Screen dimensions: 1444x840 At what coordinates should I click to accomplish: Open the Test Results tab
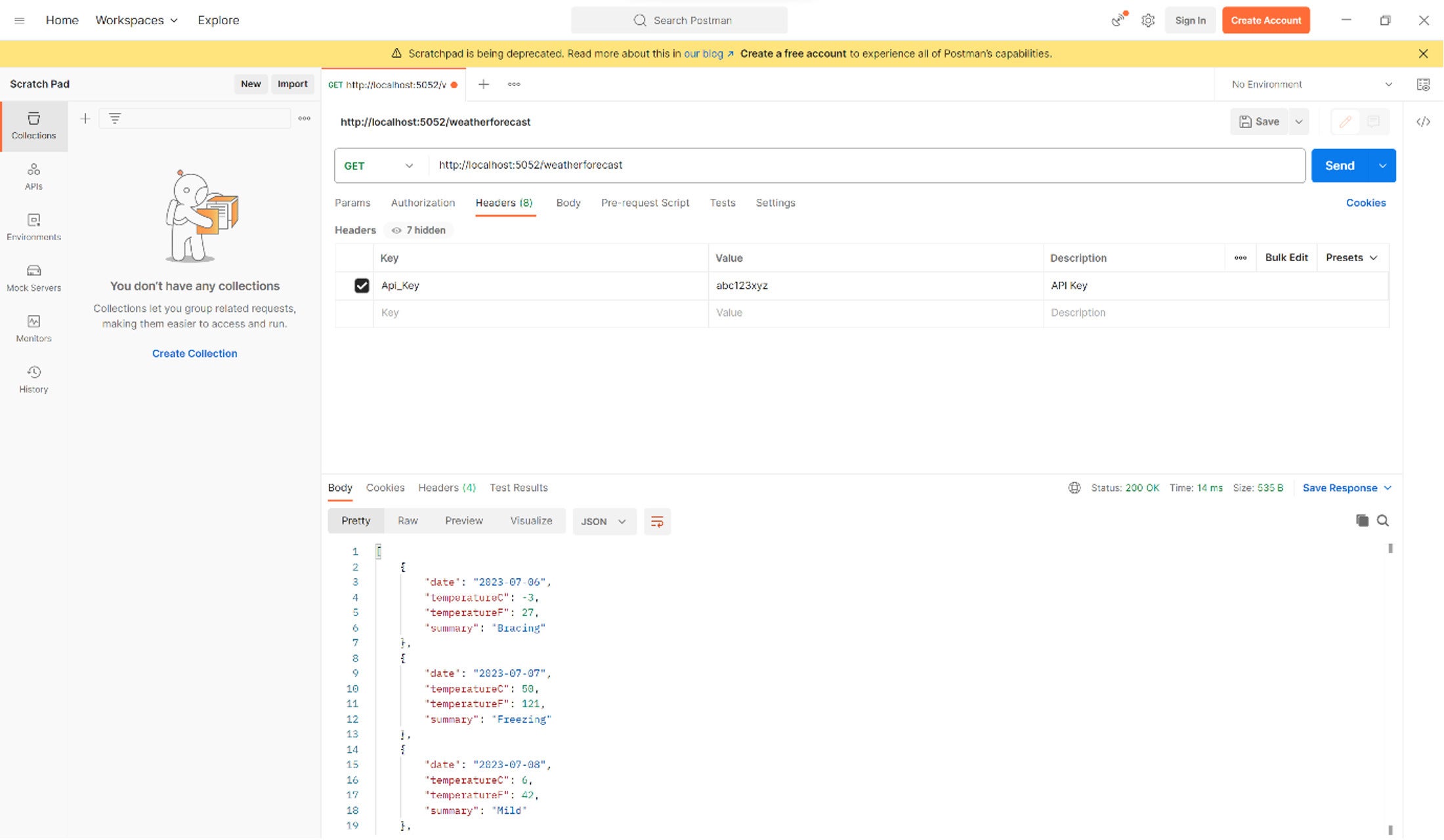pyautogui.click(x=519, y=488)
